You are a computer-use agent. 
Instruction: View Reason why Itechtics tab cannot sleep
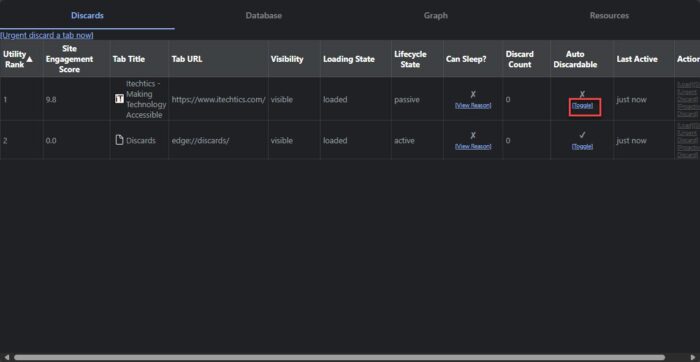(x=473, y=106)
